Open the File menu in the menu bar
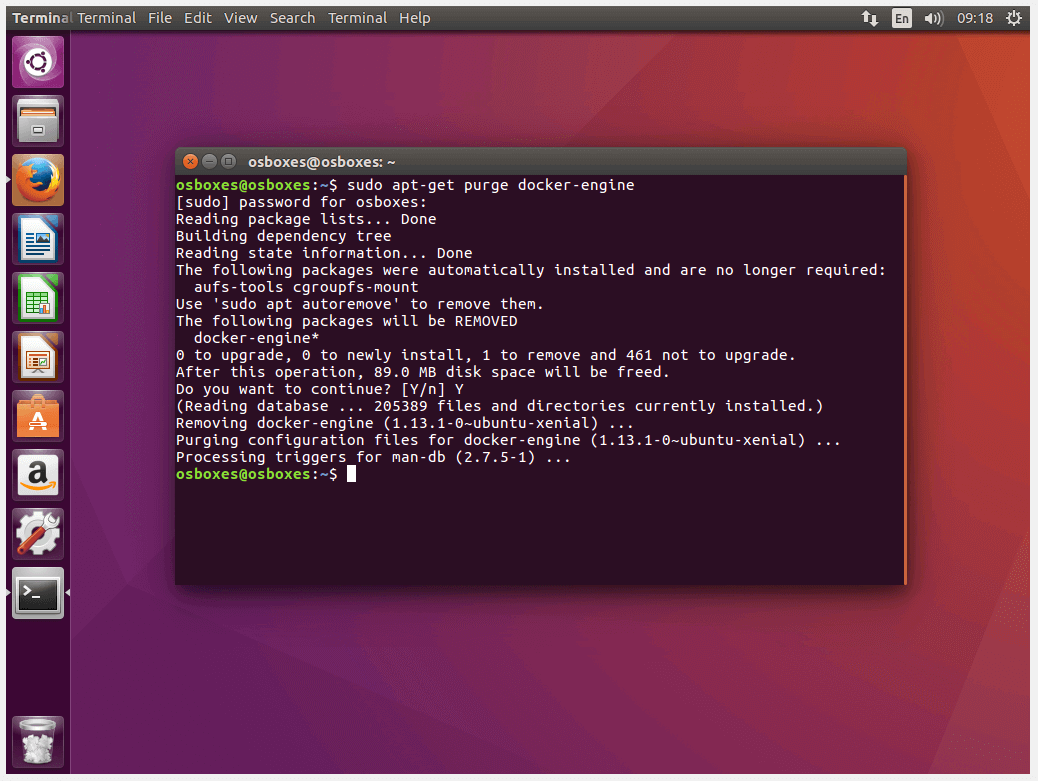This screenshot has height=781, width=1038. (160, 18)
